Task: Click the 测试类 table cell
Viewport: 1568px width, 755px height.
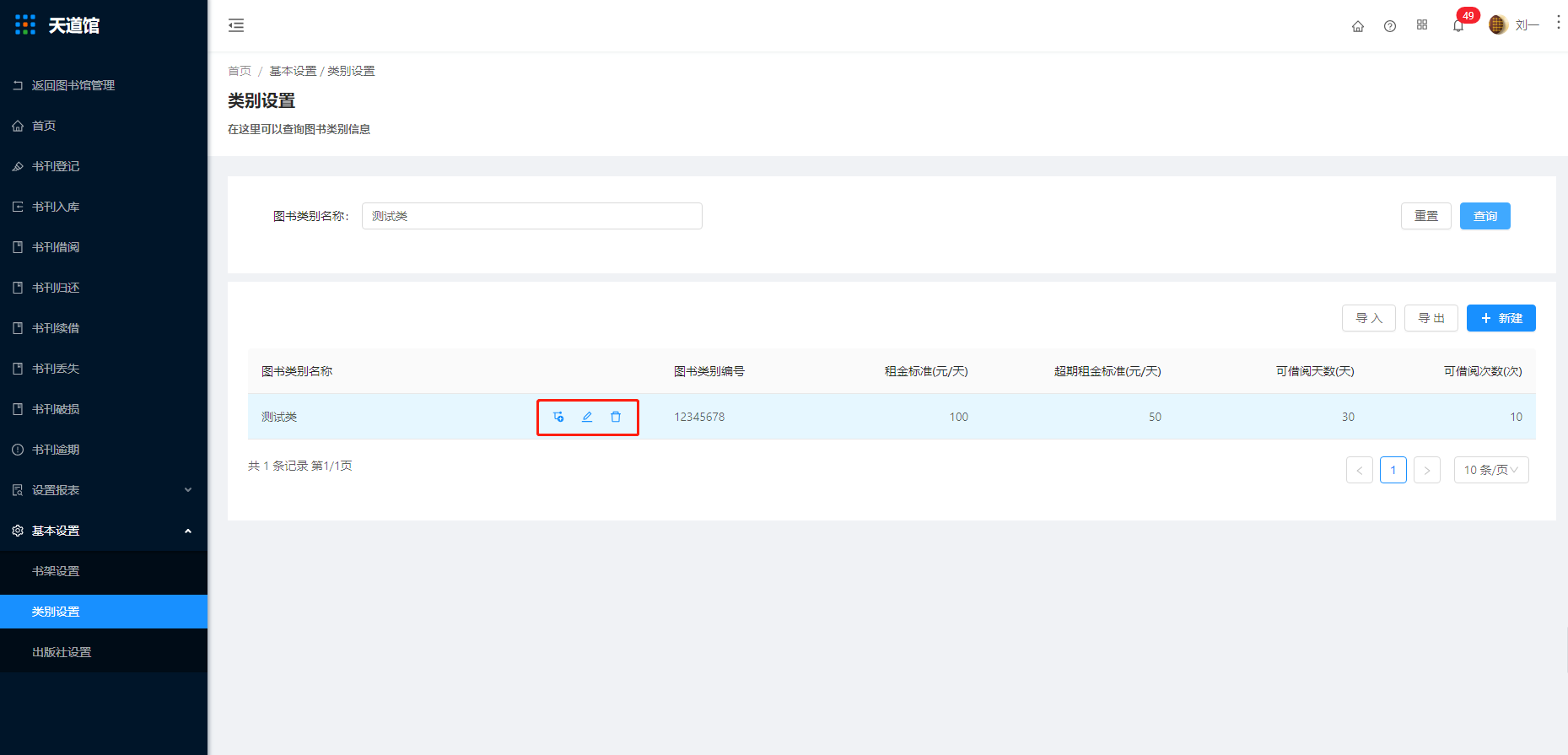Action: (x=279, y=417)
